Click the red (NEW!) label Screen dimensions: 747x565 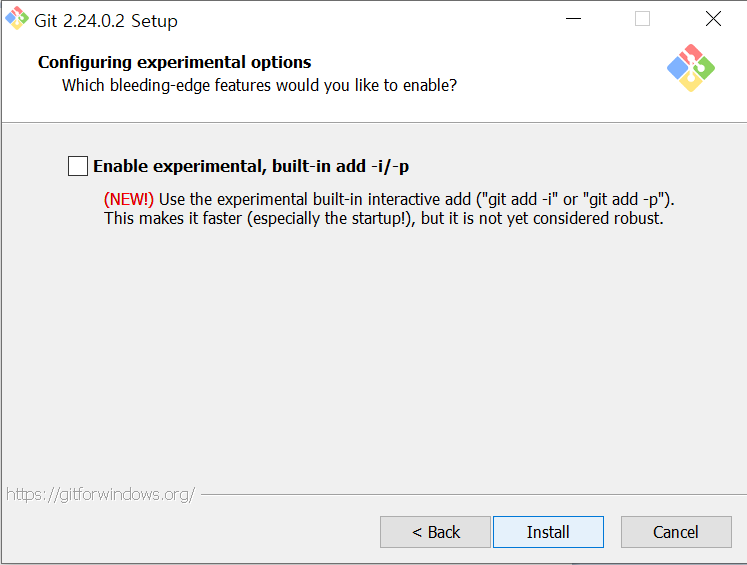(129, 199)
